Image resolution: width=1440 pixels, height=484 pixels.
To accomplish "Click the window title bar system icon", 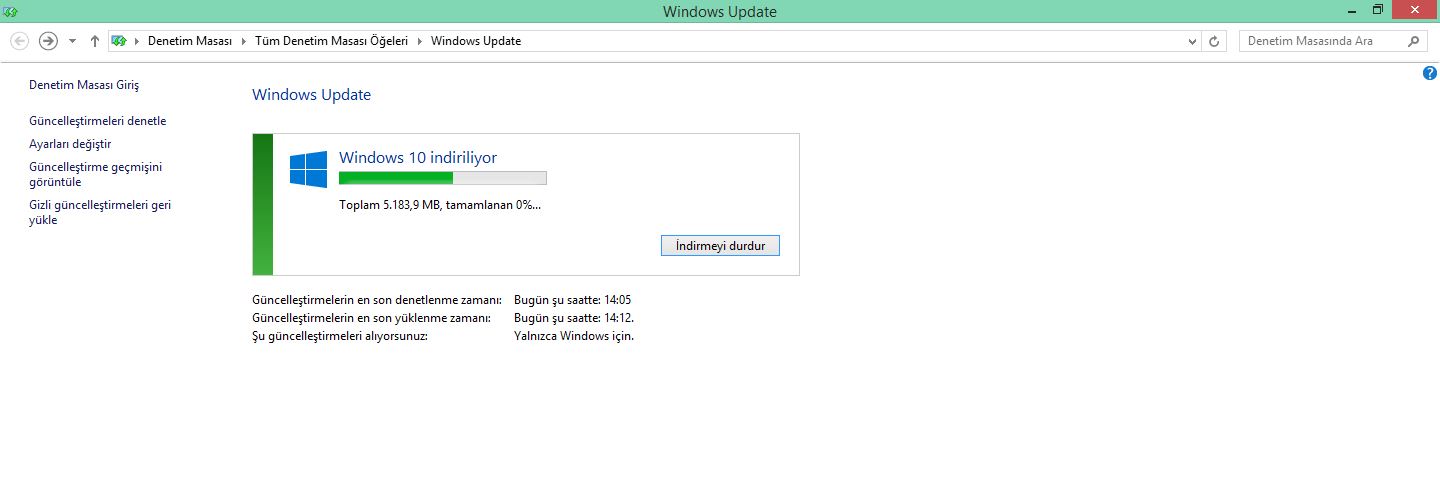I will 11,11.
